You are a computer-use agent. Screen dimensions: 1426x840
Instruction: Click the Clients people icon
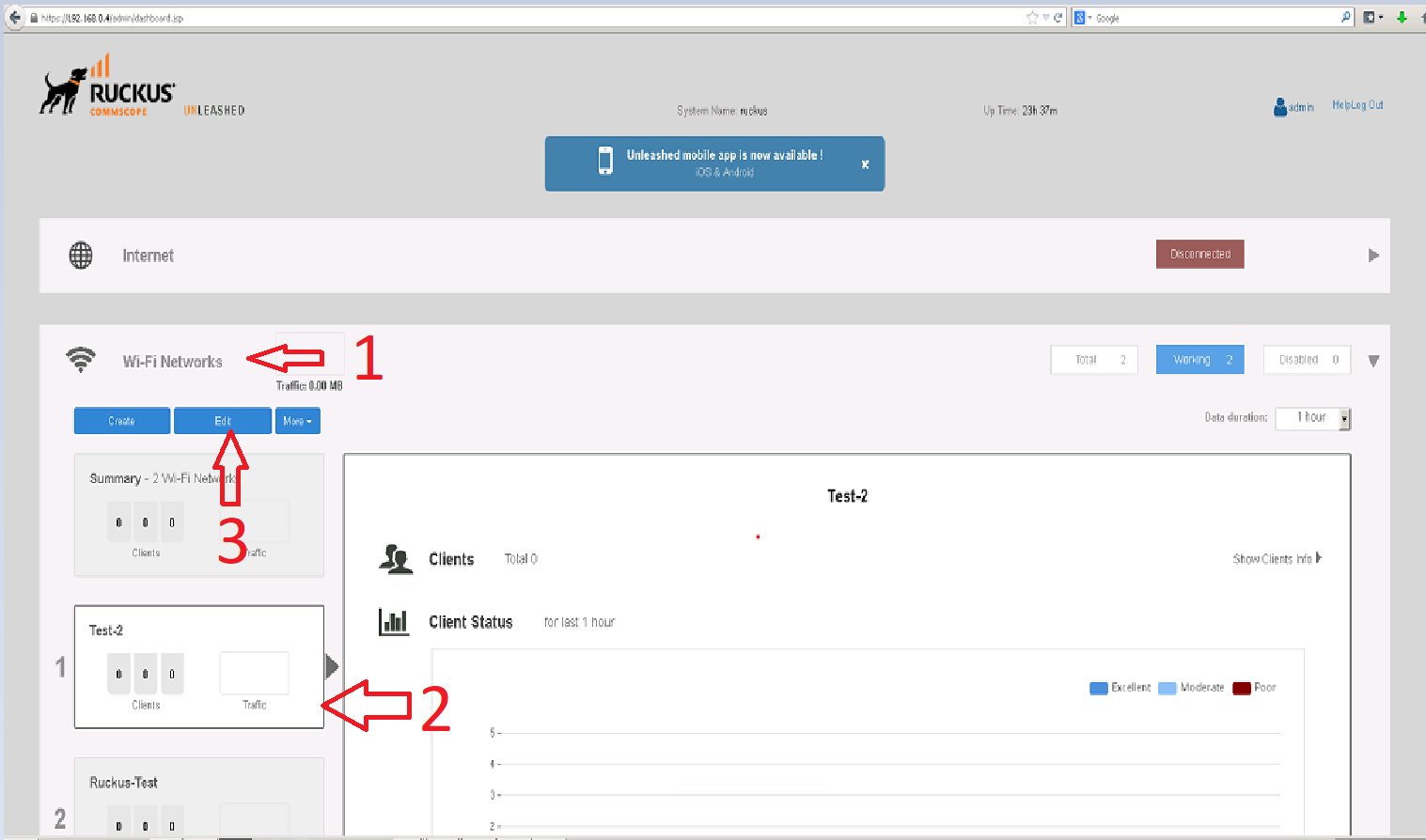(396, 559)
